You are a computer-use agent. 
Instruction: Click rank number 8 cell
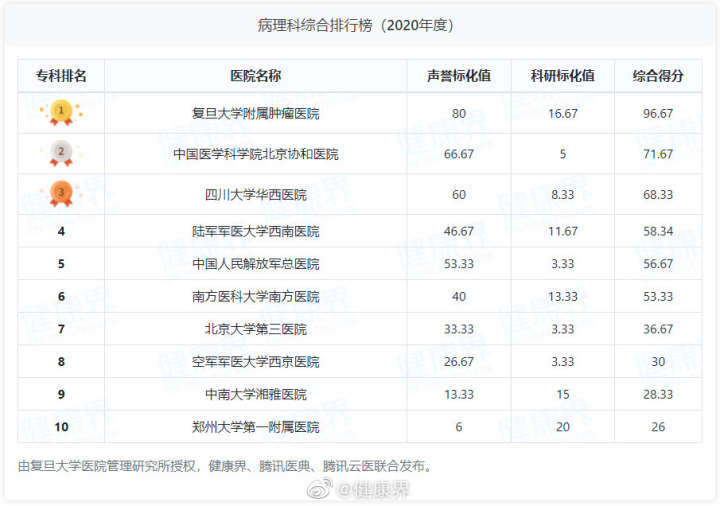[x=61, y=362]
